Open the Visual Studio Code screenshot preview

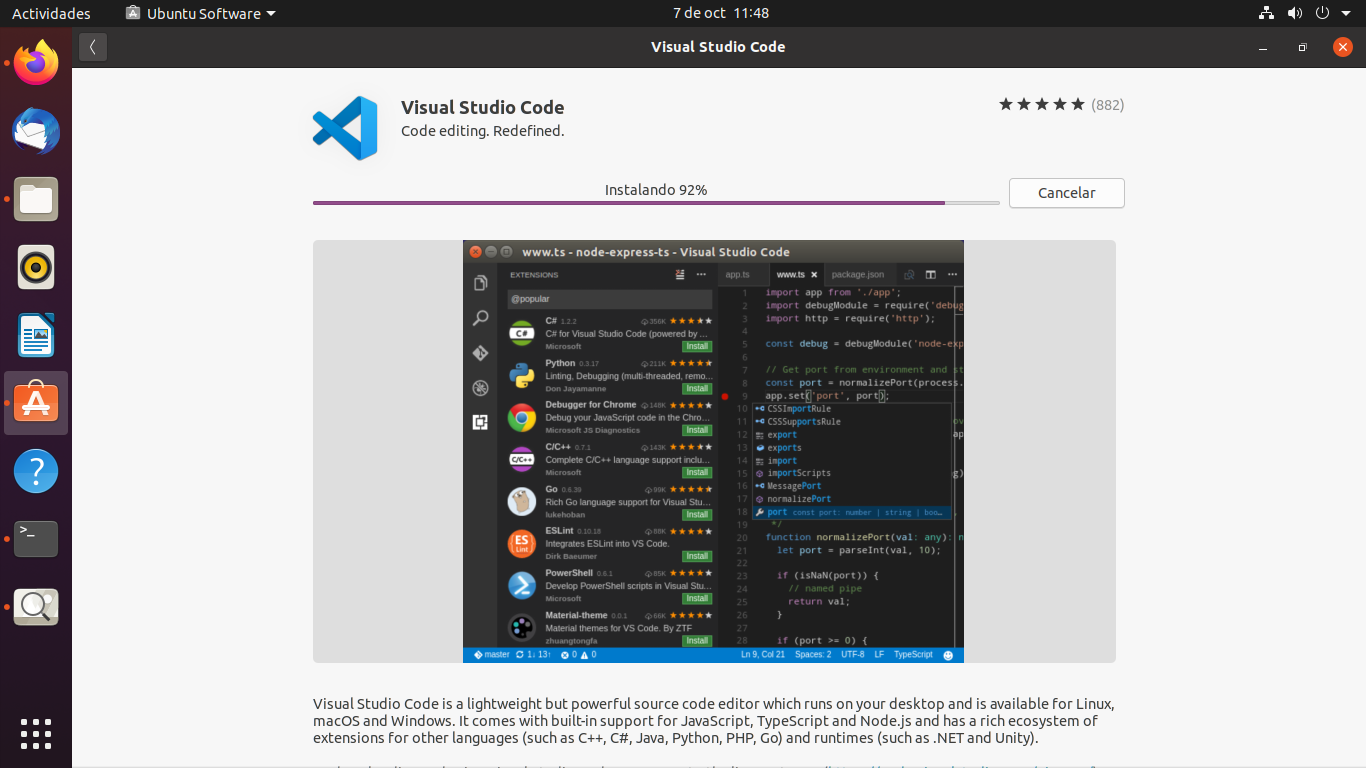[714, 451]
